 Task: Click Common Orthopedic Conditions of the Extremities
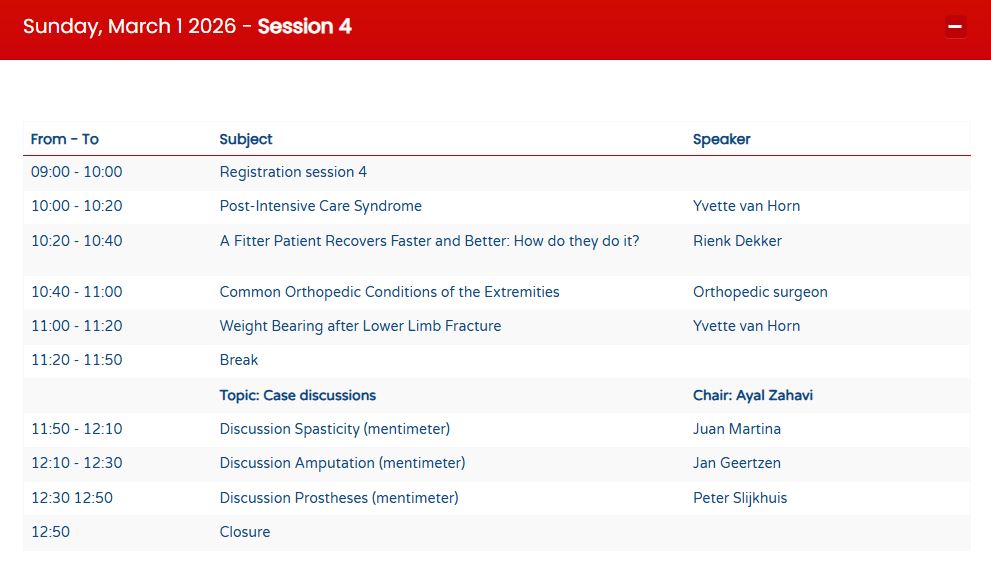[x=389, y=292]
